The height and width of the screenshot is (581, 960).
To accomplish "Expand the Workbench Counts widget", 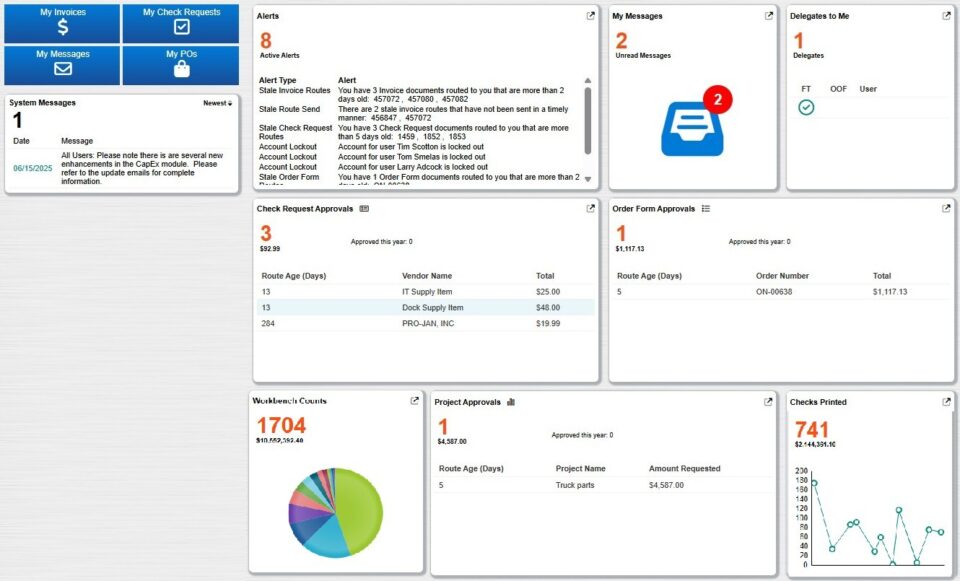I will (x=414, y=401).
